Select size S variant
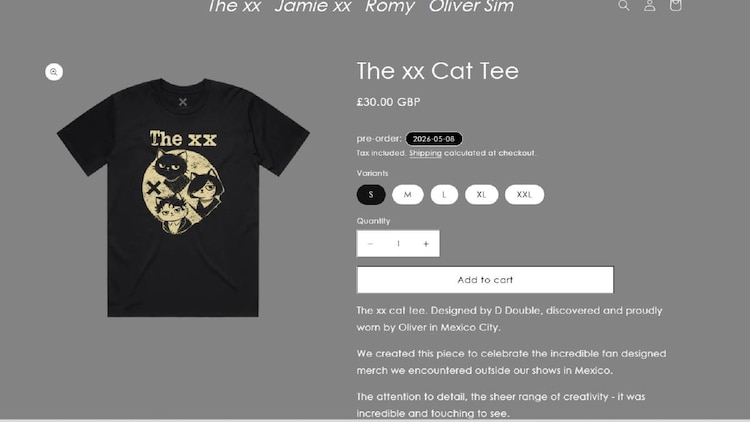This screenshot has height=422, width=750. [x=371, y=195]
